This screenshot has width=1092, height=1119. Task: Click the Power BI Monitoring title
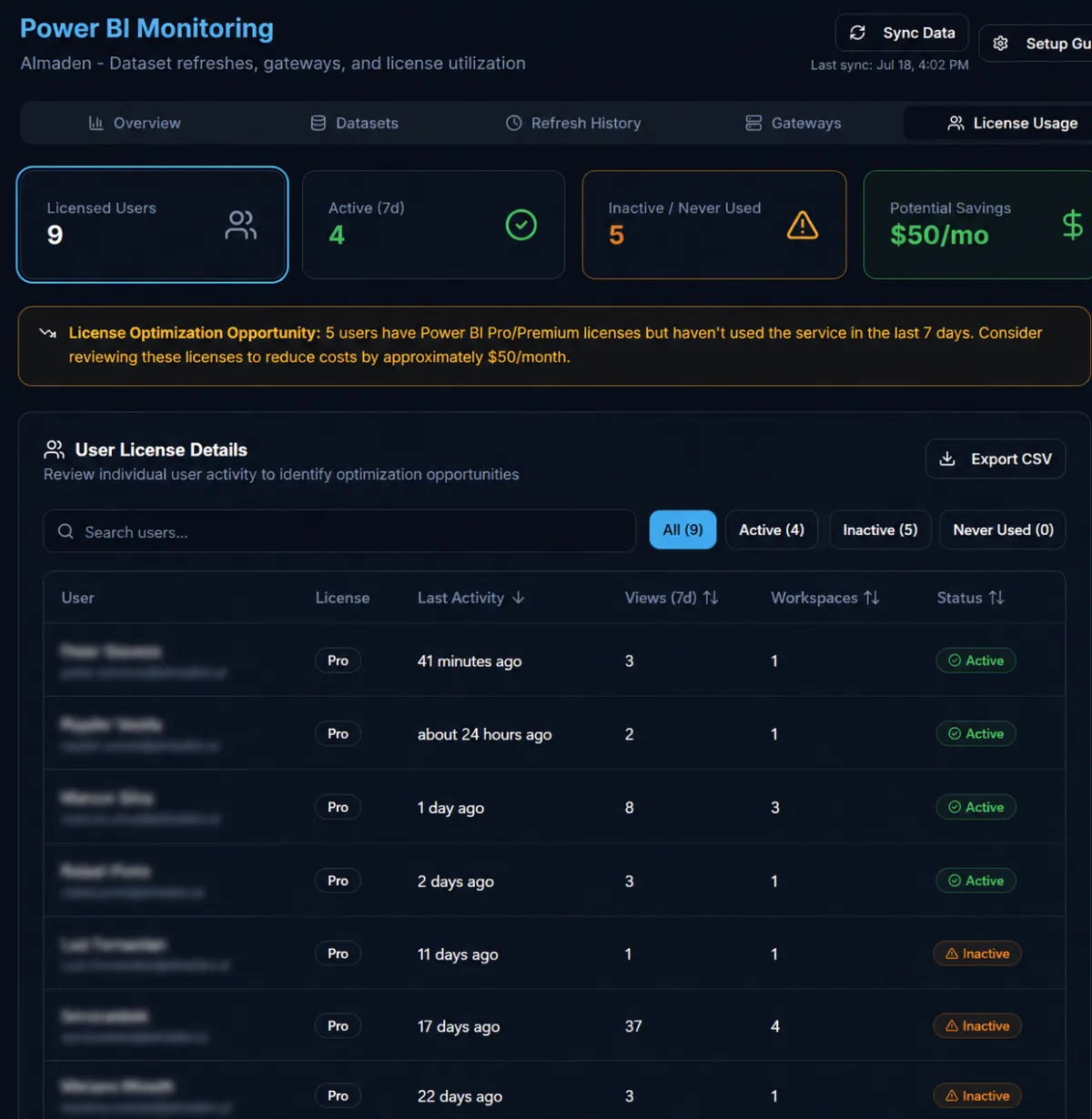[147, 28]
